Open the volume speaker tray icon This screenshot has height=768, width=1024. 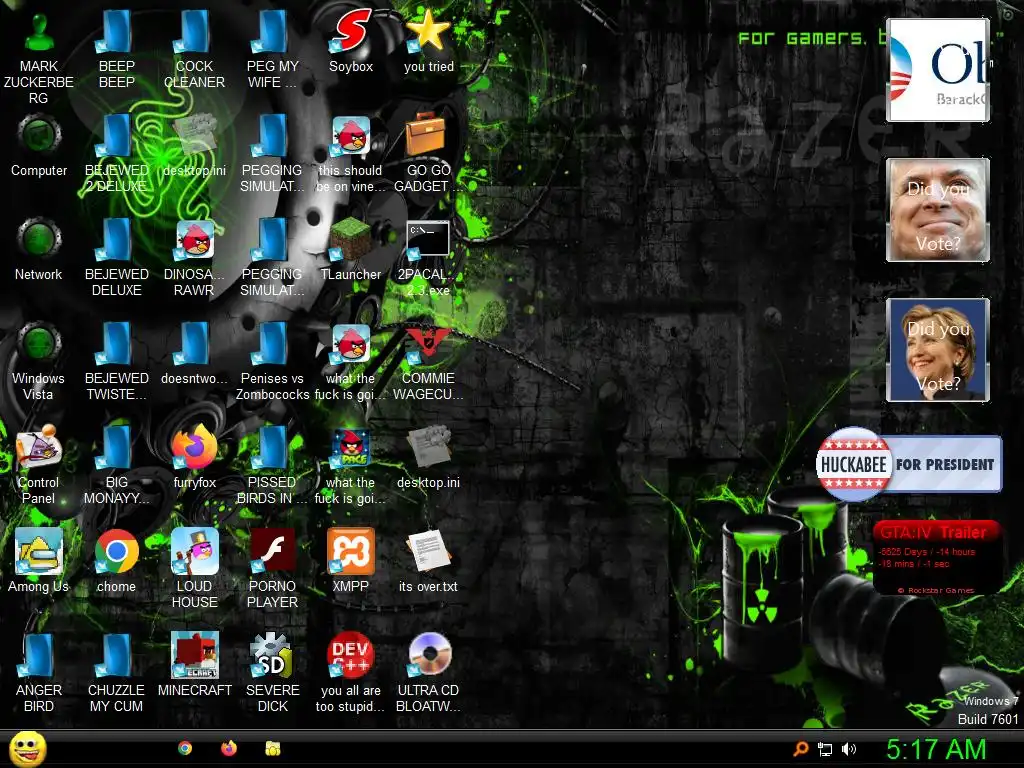(849, 749)
